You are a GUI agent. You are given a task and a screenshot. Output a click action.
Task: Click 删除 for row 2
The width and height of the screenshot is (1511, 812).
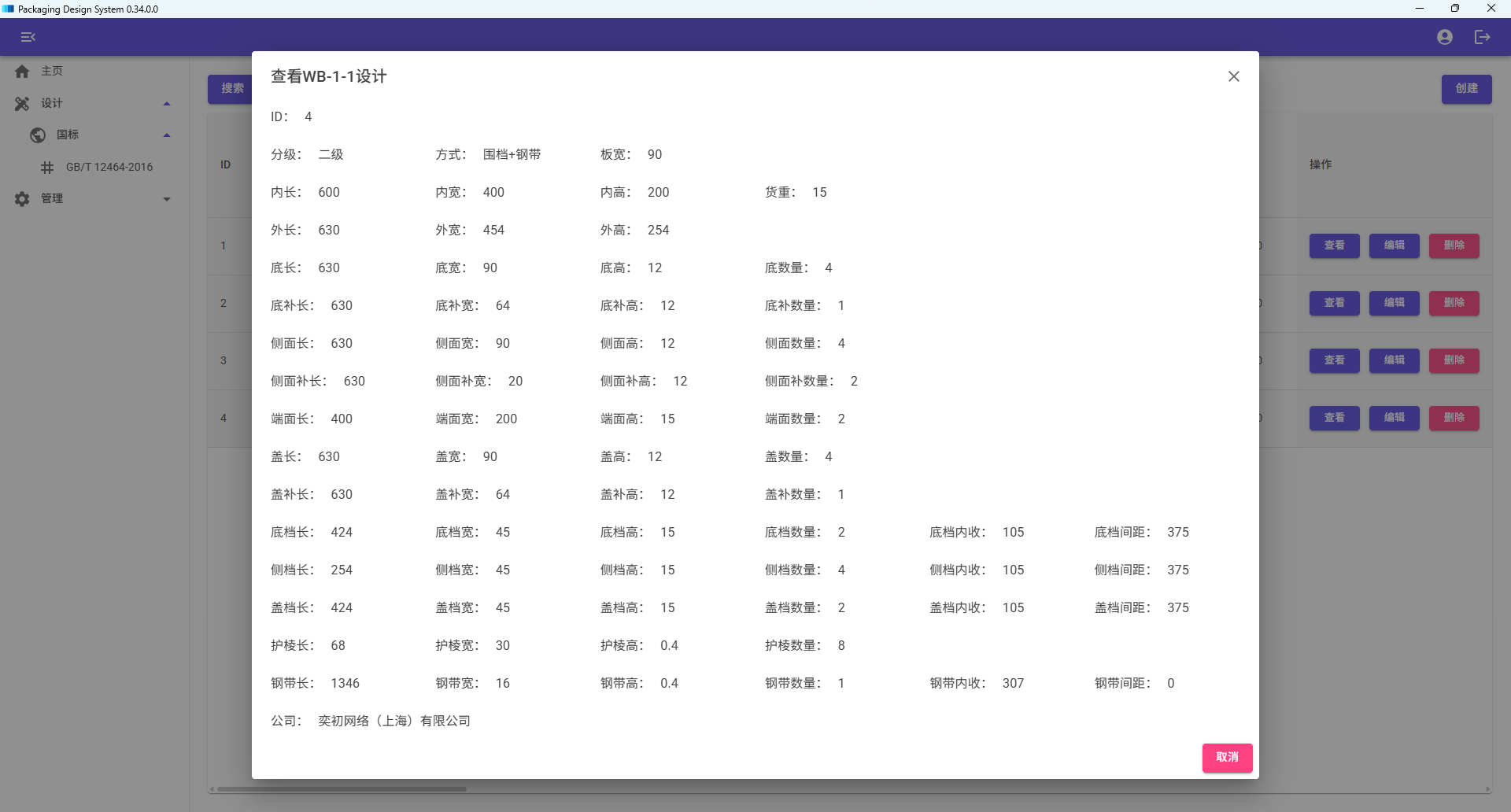point(1454,303)
